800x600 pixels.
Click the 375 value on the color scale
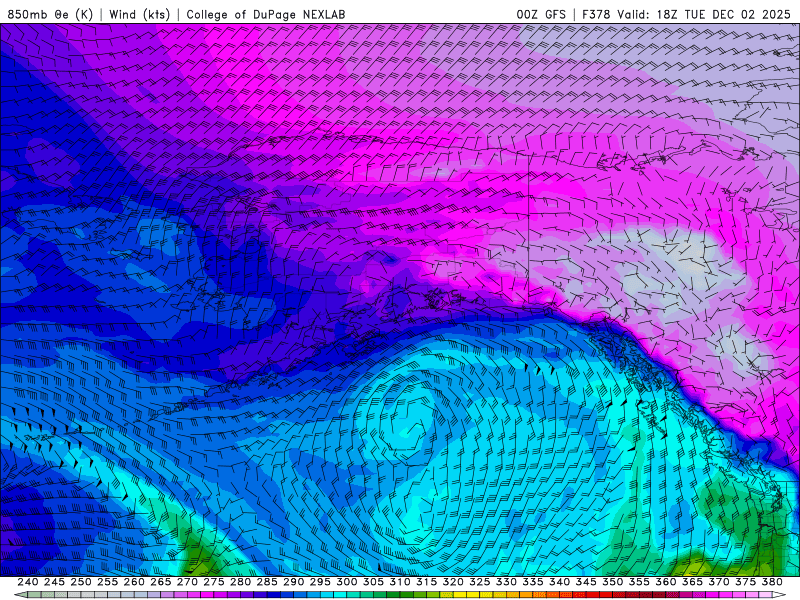click(745, 582)
